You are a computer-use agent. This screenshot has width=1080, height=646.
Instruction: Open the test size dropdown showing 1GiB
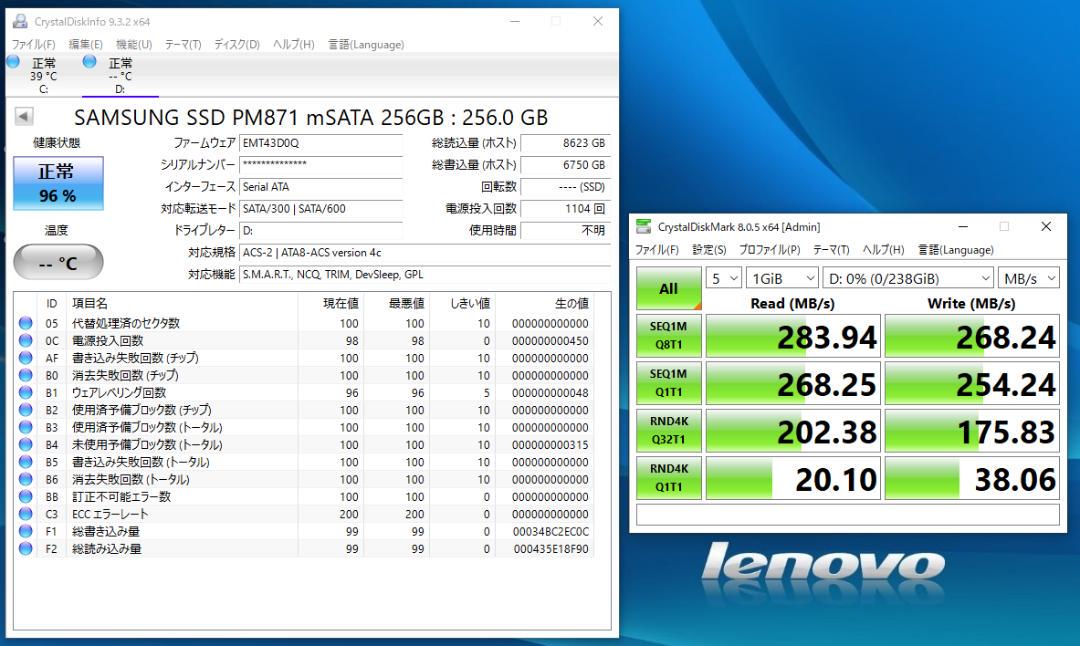[782, 278]
